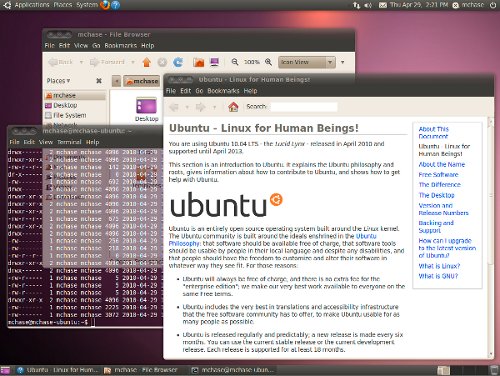The width and height of the screenshot is (500, 376).
Task: Go up one folder in File Browser
Action: click(146, 62)
